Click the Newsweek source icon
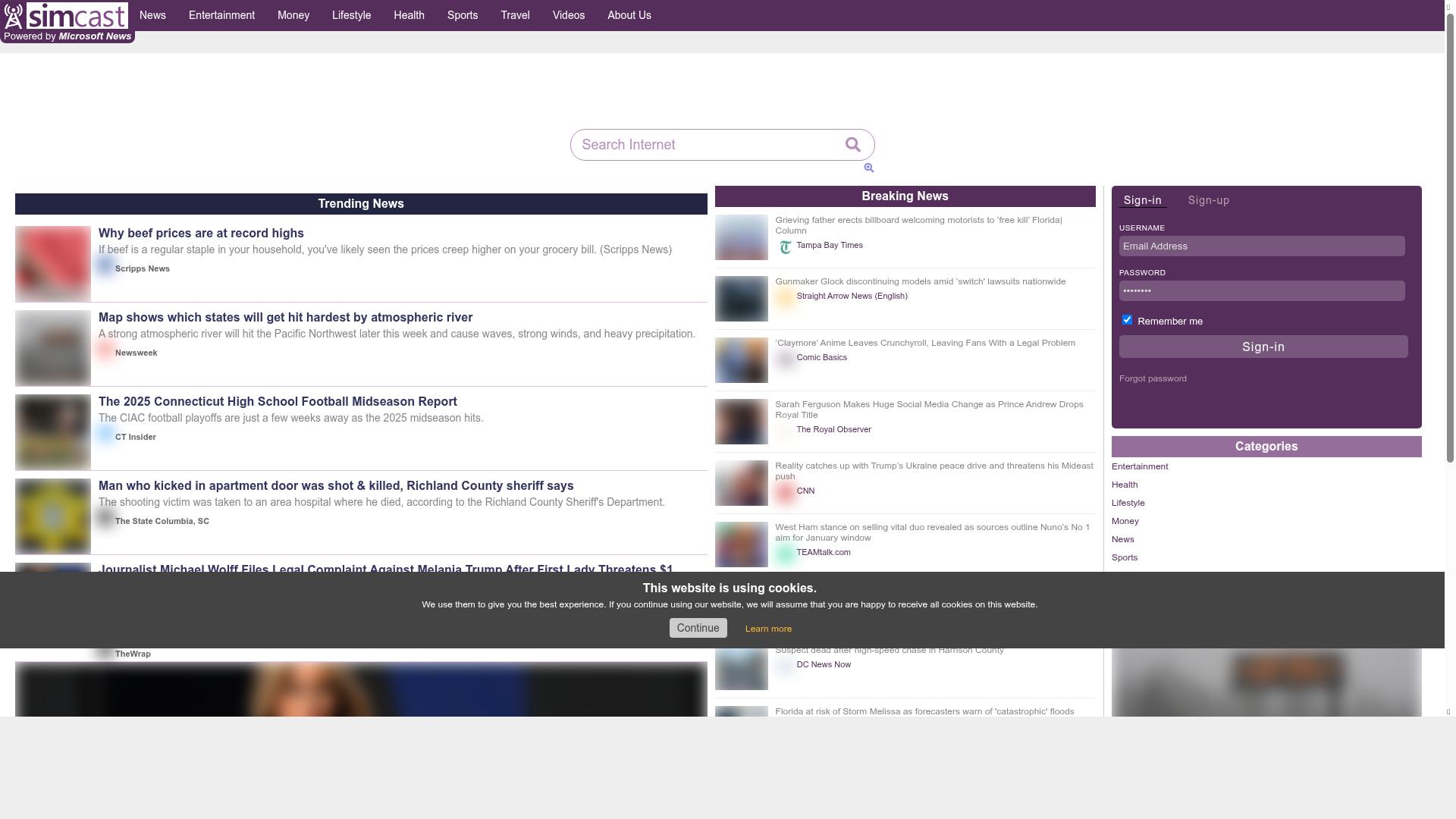Screen dimensions: 1456x819 tap(106, 350)
